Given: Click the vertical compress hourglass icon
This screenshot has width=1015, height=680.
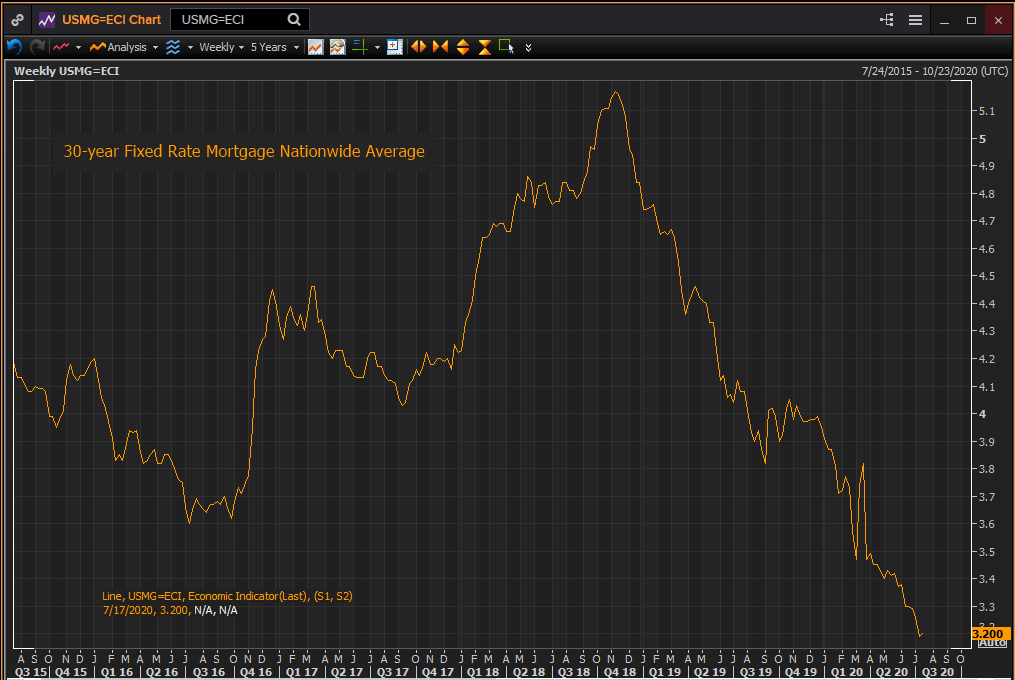Looking at the screenshot, I should point(484,47).
